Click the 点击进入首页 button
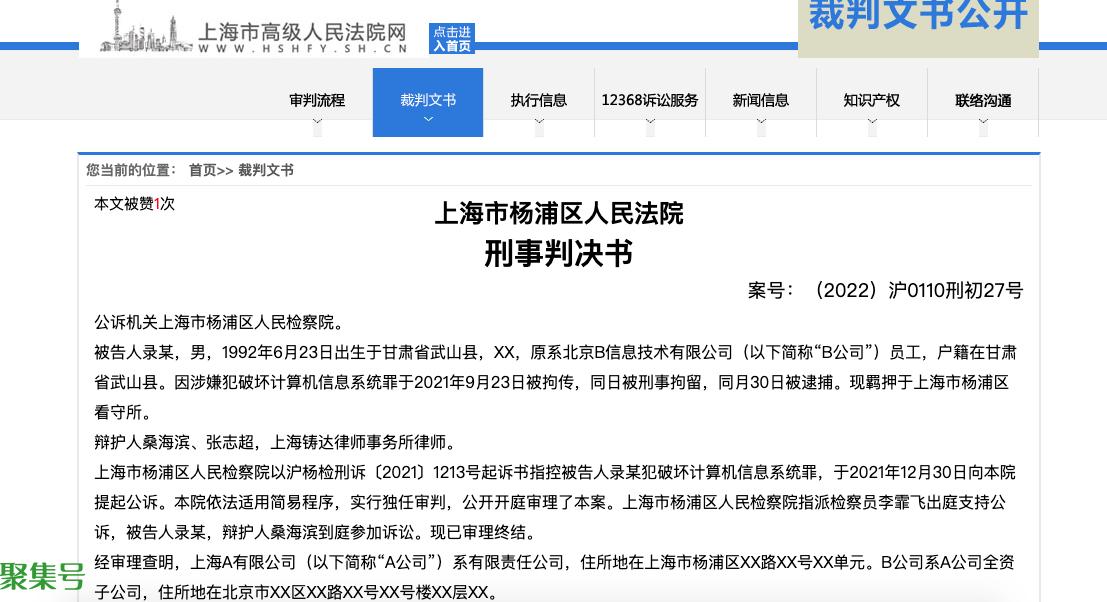The image size is (1107, 602). (x=452, y=39)
